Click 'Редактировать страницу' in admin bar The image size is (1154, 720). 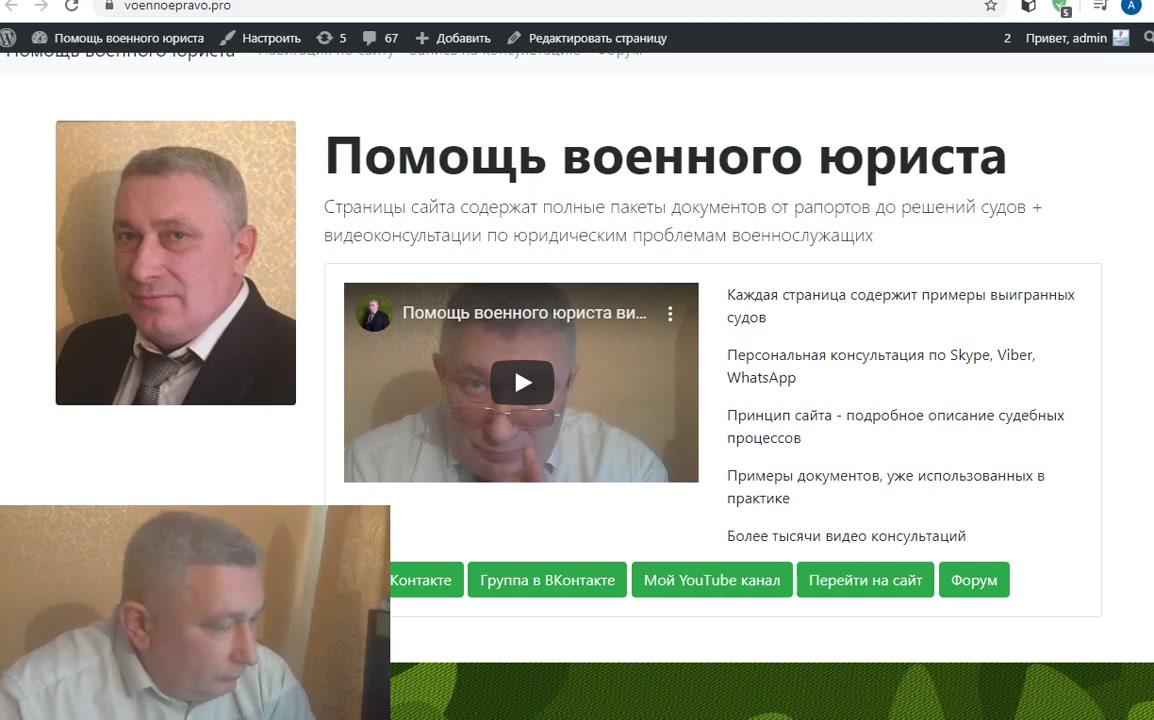587,38
